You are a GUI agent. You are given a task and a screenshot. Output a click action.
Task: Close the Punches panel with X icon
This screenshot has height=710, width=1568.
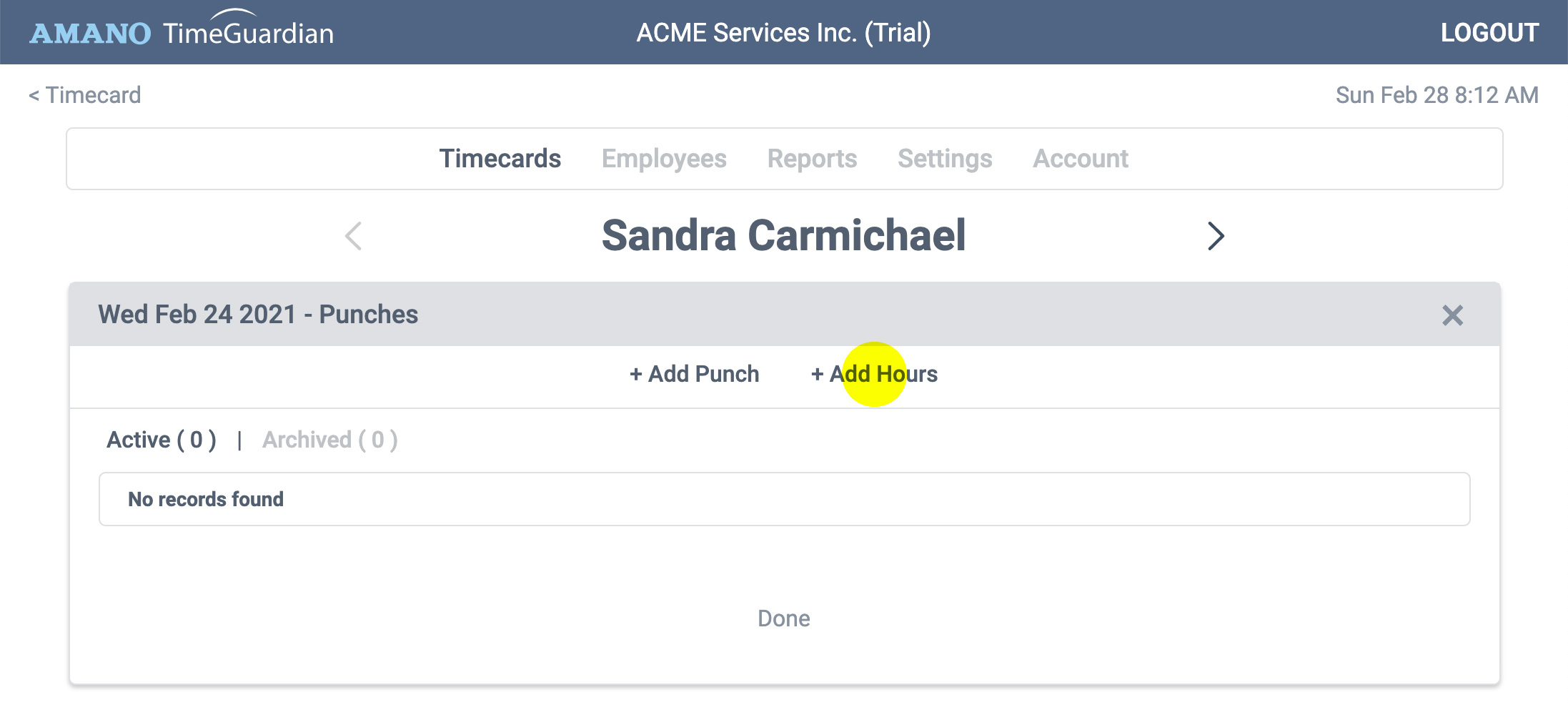[1452, 315]
